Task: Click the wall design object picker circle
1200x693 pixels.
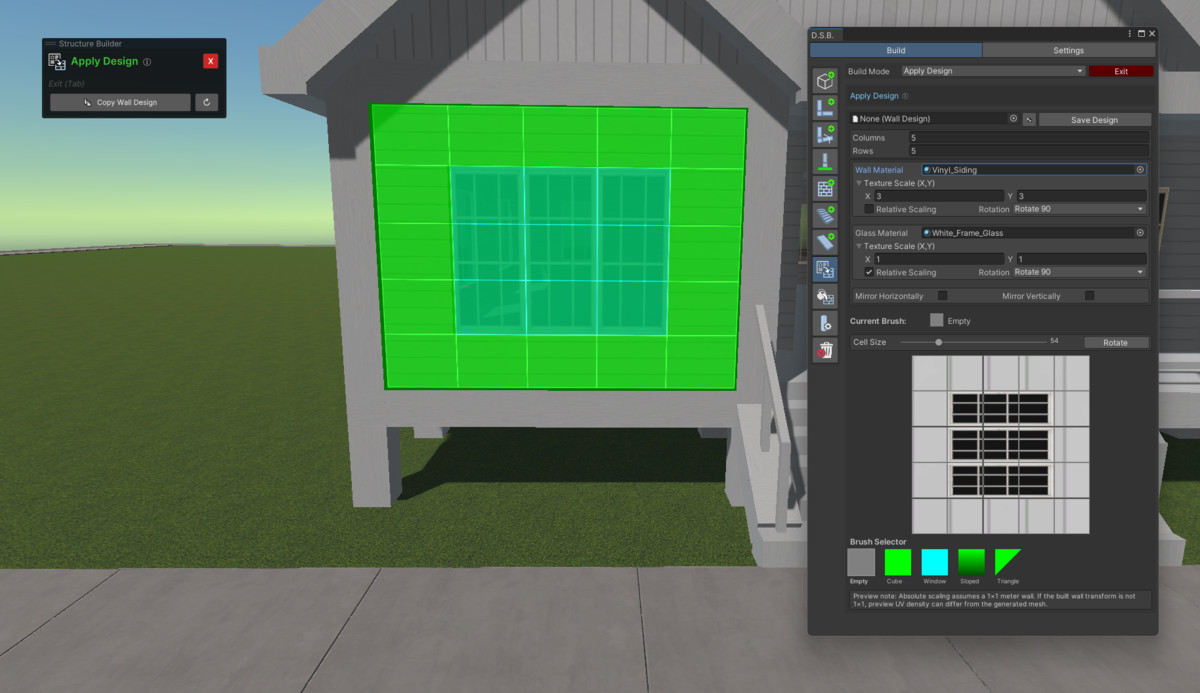Action: [1013, 118]
